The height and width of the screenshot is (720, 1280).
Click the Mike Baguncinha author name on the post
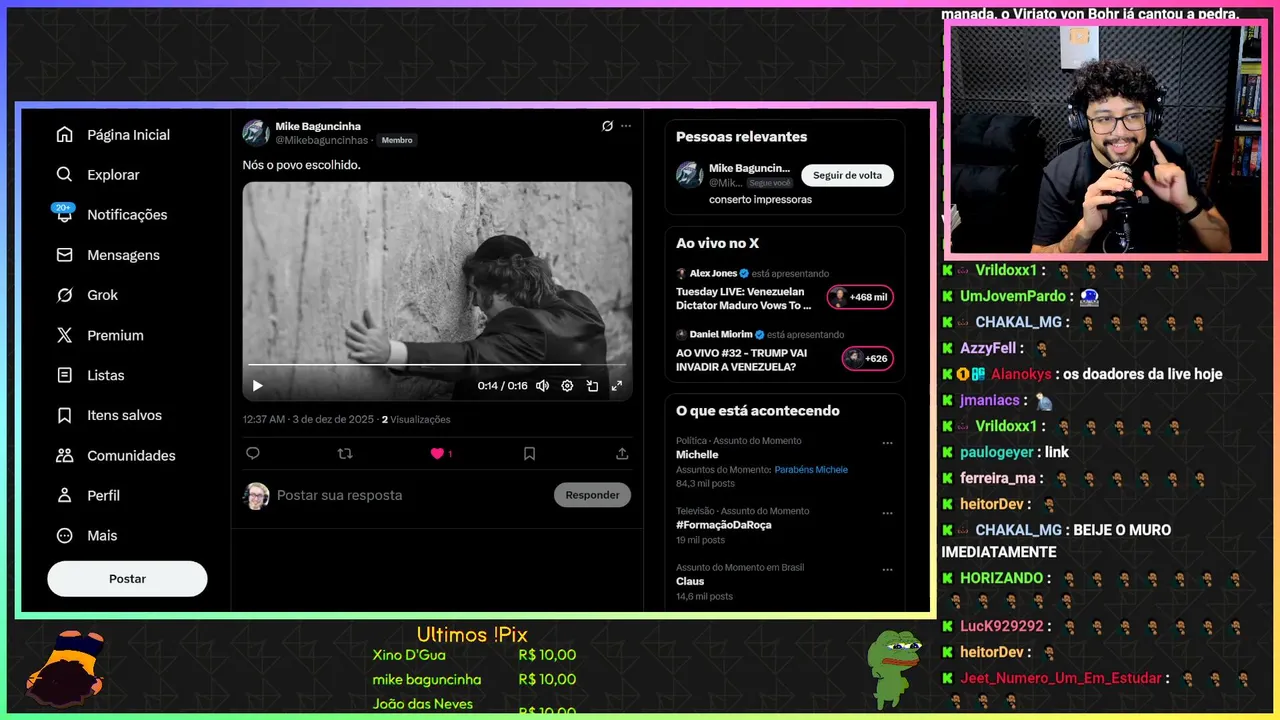318,127
